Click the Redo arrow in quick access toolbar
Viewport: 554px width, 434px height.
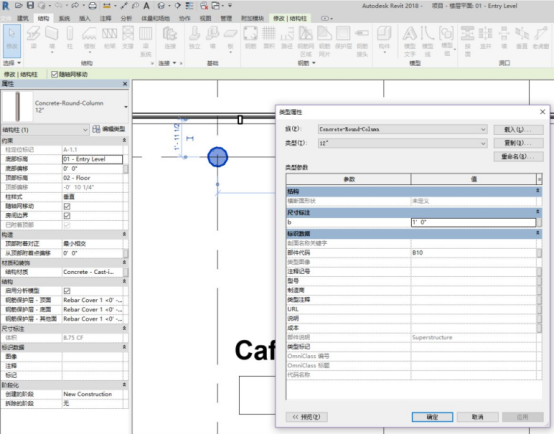(x=75, y=6)
